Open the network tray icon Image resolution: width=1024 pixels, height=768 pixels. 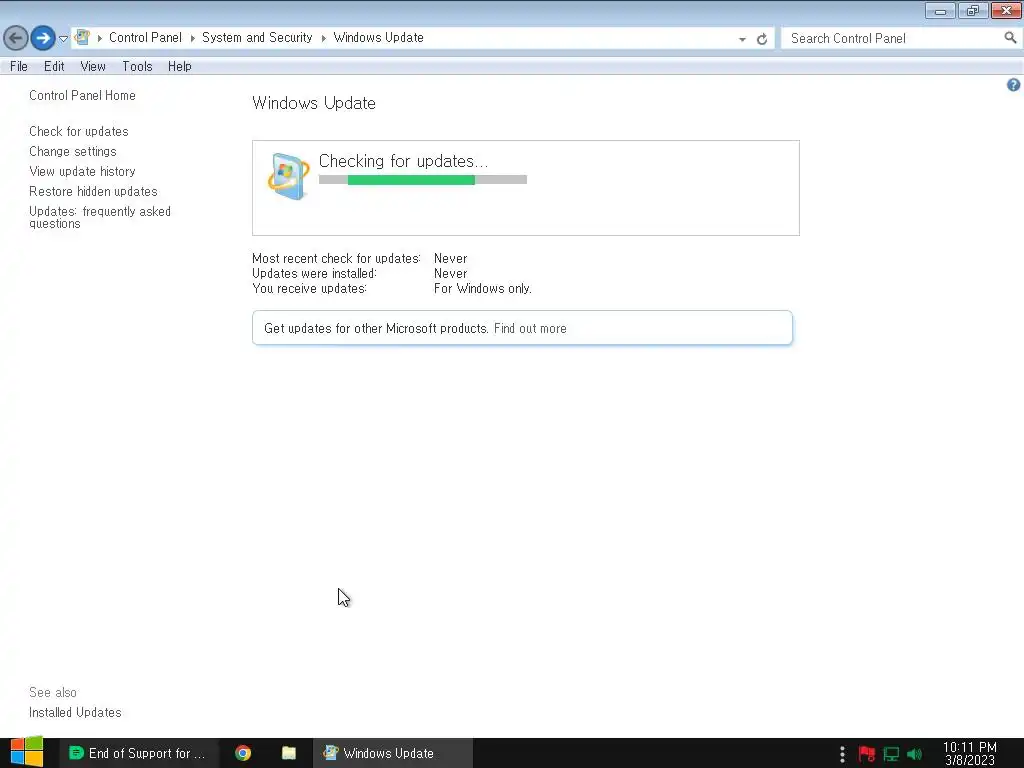tap(891, 754)
